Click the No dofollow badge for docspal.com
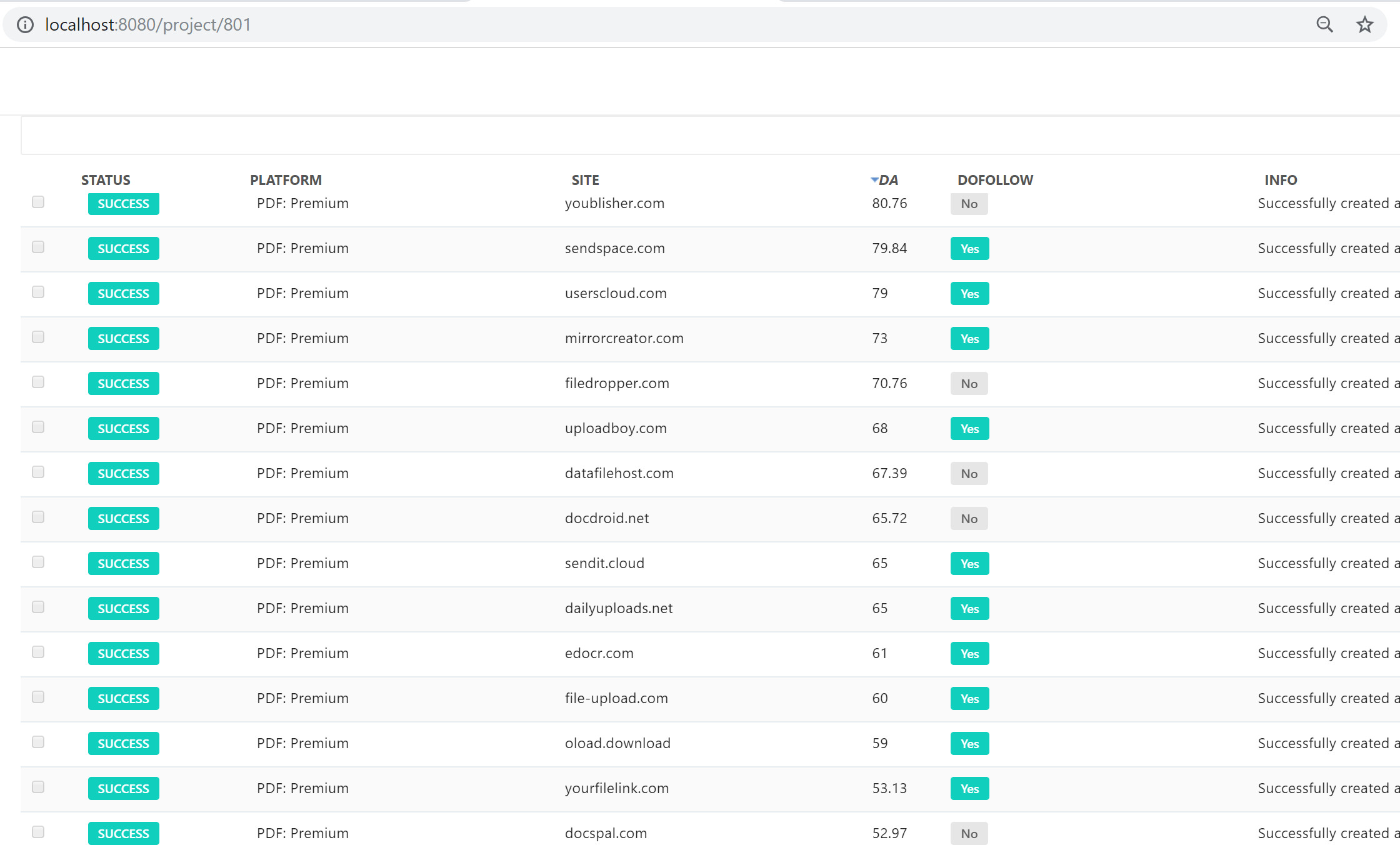This screenshot has width=1400, height=850. (969, 834)
